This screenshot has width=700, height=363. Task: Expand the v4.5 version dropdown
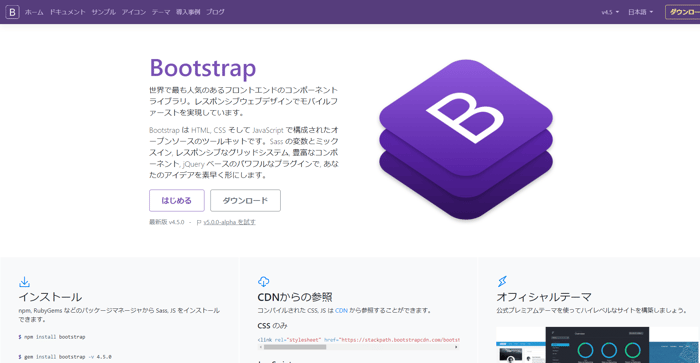pyautogui.click(x=610, y=12)
